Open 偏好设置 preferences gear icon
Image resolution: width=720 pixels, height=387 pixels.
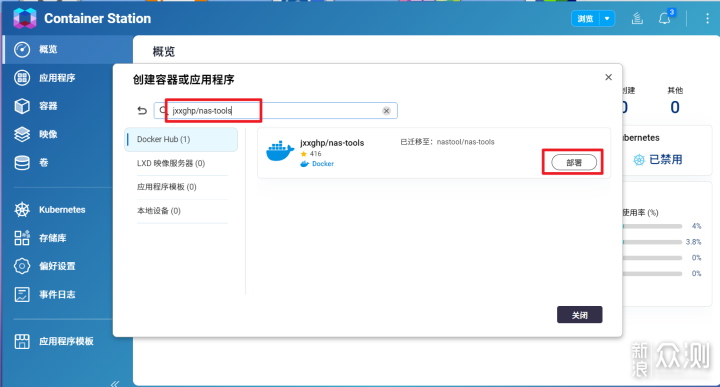[22, 266]
